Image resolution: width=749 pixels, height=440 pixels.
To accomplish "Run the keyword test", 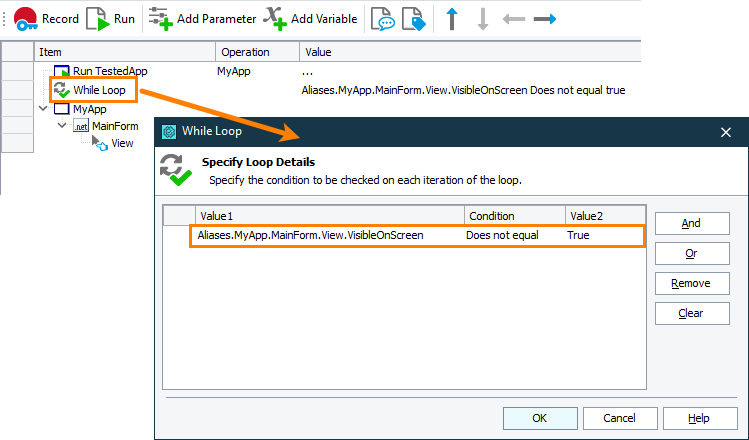I will [111, 19].
